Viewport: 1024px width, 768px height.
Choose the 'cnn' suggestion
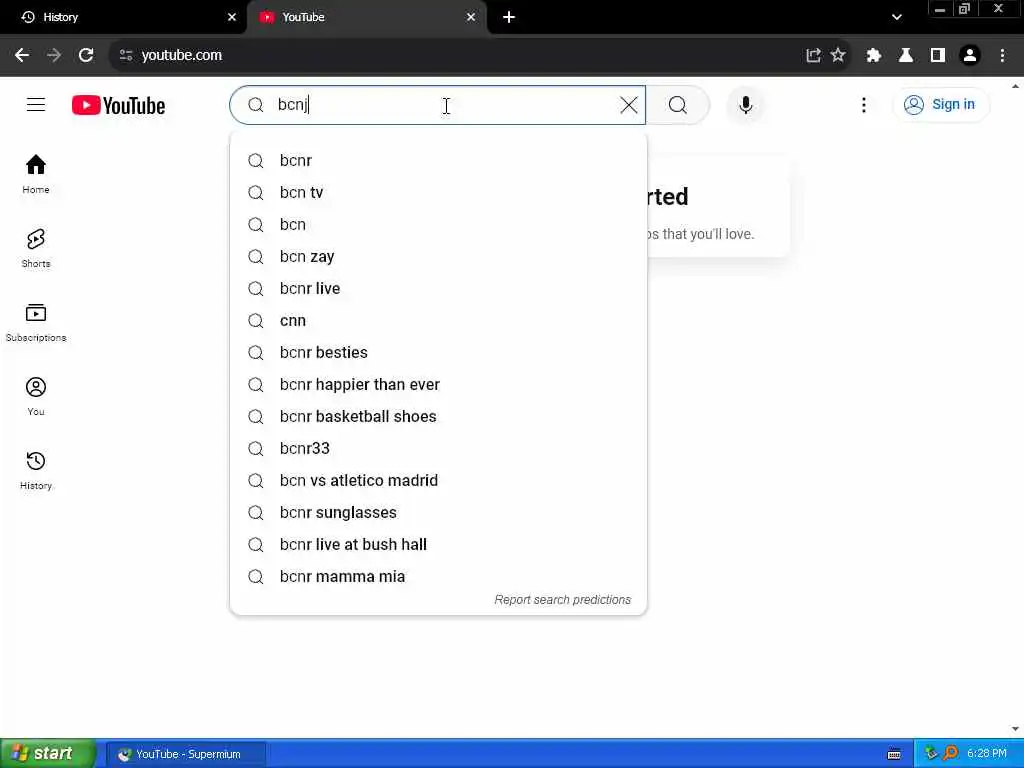coord(438,321)
